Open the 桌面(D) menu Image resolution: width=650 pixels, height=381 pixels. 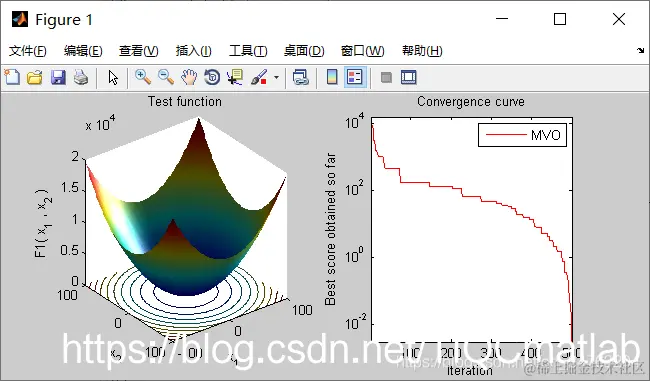[x=304, y=51]
